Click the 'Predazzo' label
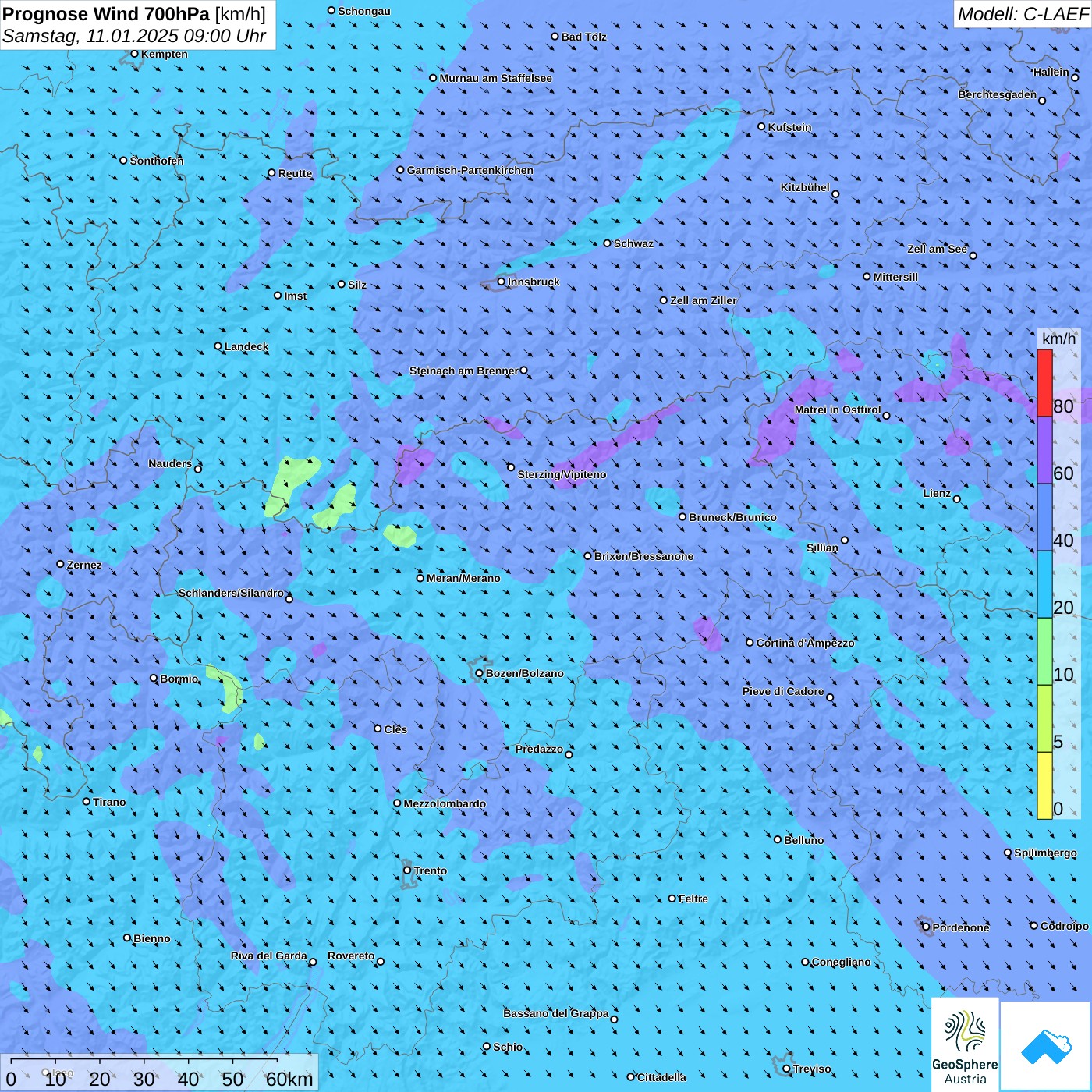Image resolution: width=1092 pixels, height=1092 pixels. (539, 749)
